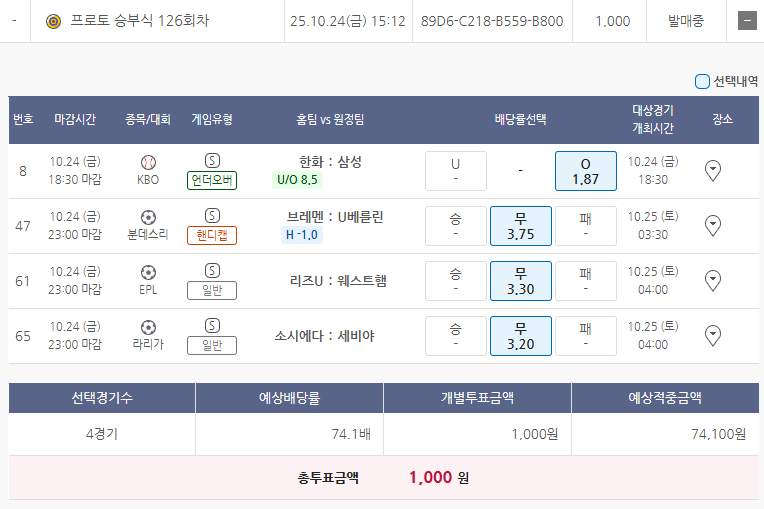Screen dimensions: 764x509
Task: Toggle the draw 3.75 pick for Bremen match
Action: [x=520, y=225]
